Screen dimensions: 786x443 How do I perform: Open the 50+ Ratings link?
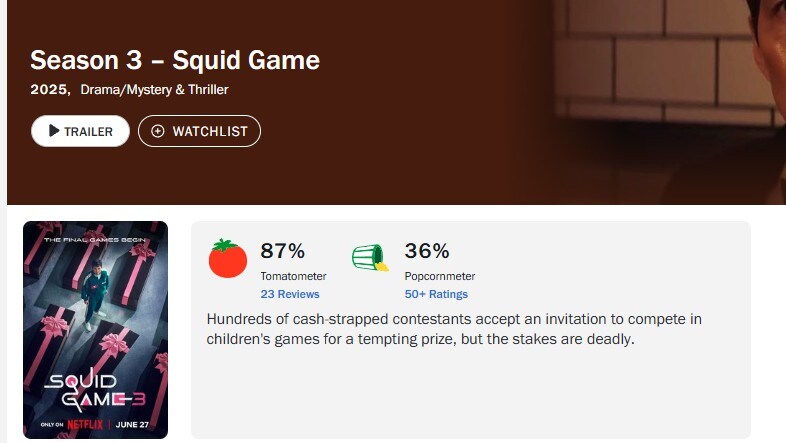[x=436, y=294]
